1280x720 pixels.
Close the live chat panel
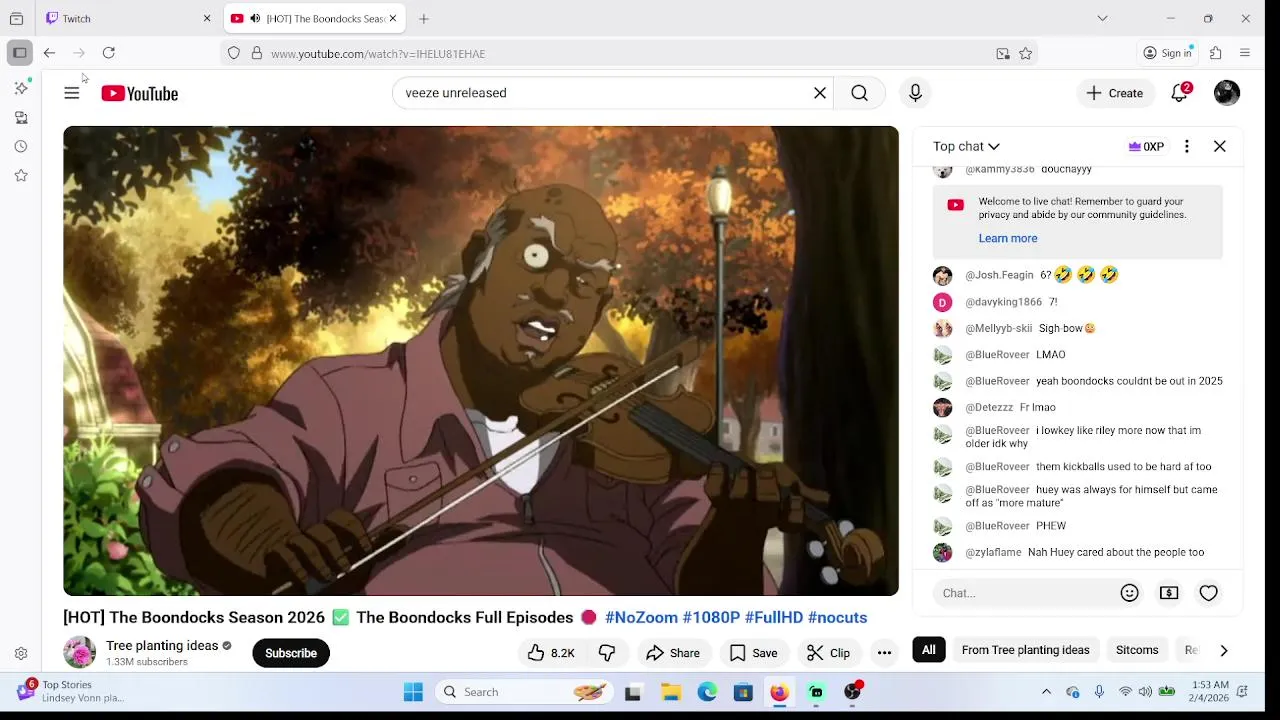click(x=1220, y=146)
